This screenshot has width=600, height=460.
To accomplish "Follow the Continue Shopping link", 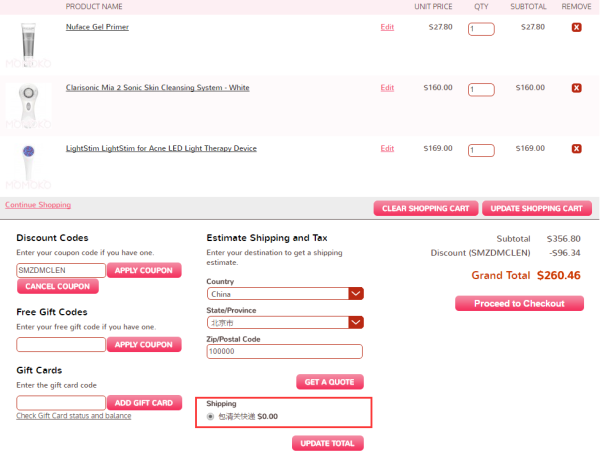I will pos(38,205).
